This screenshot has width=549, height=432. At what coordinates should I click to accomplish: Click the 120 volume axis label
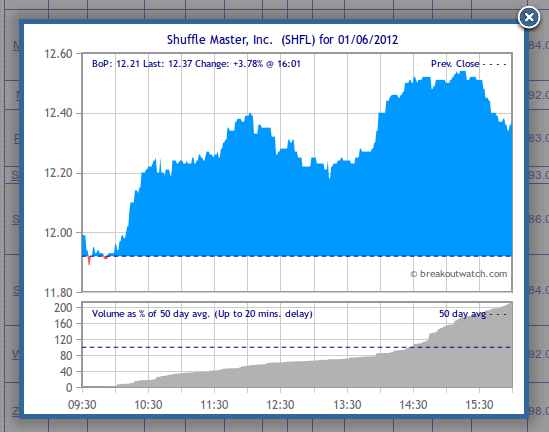pos(63,340)
